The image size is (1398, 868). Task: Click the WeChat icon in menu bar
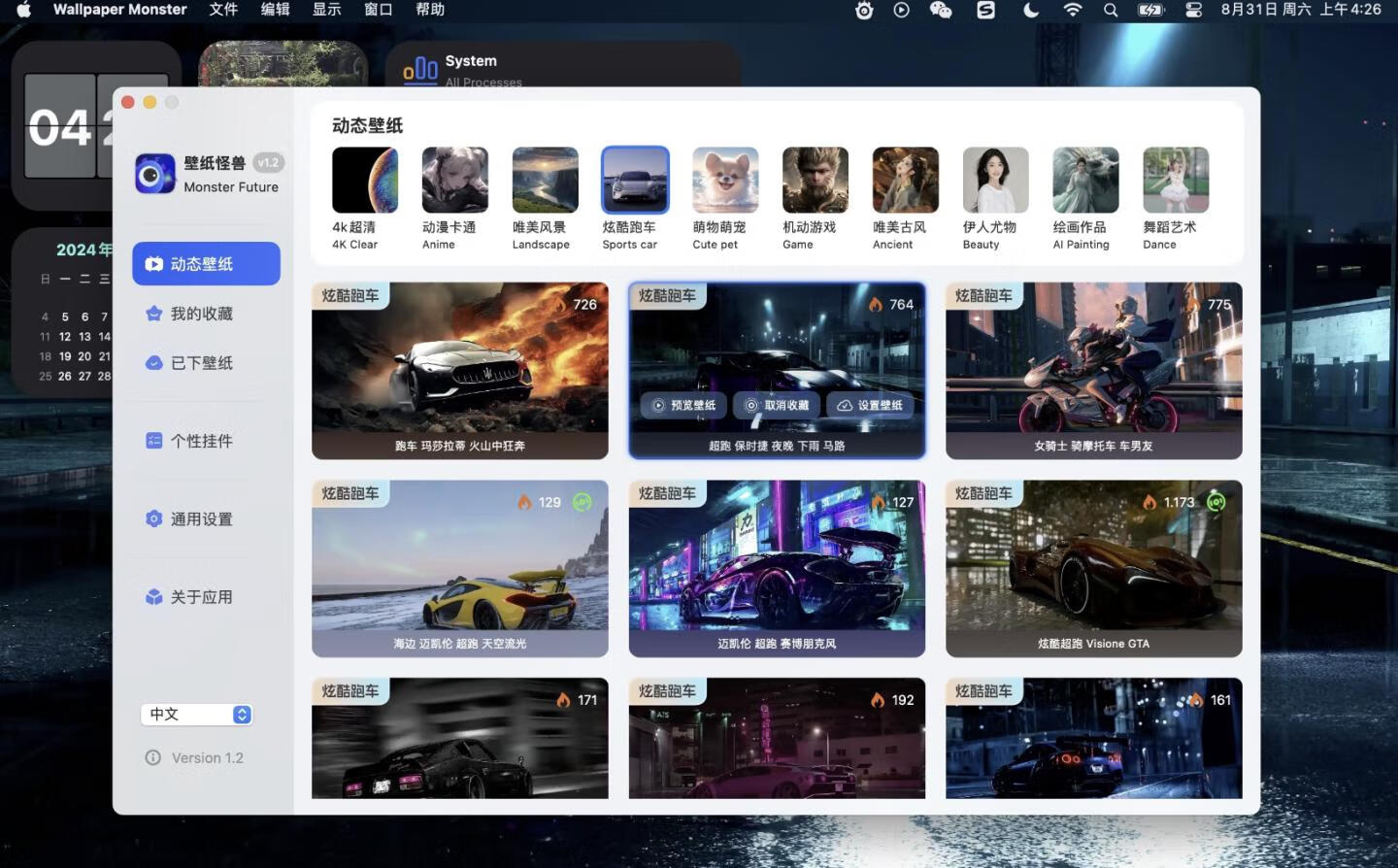coord(941,10)
